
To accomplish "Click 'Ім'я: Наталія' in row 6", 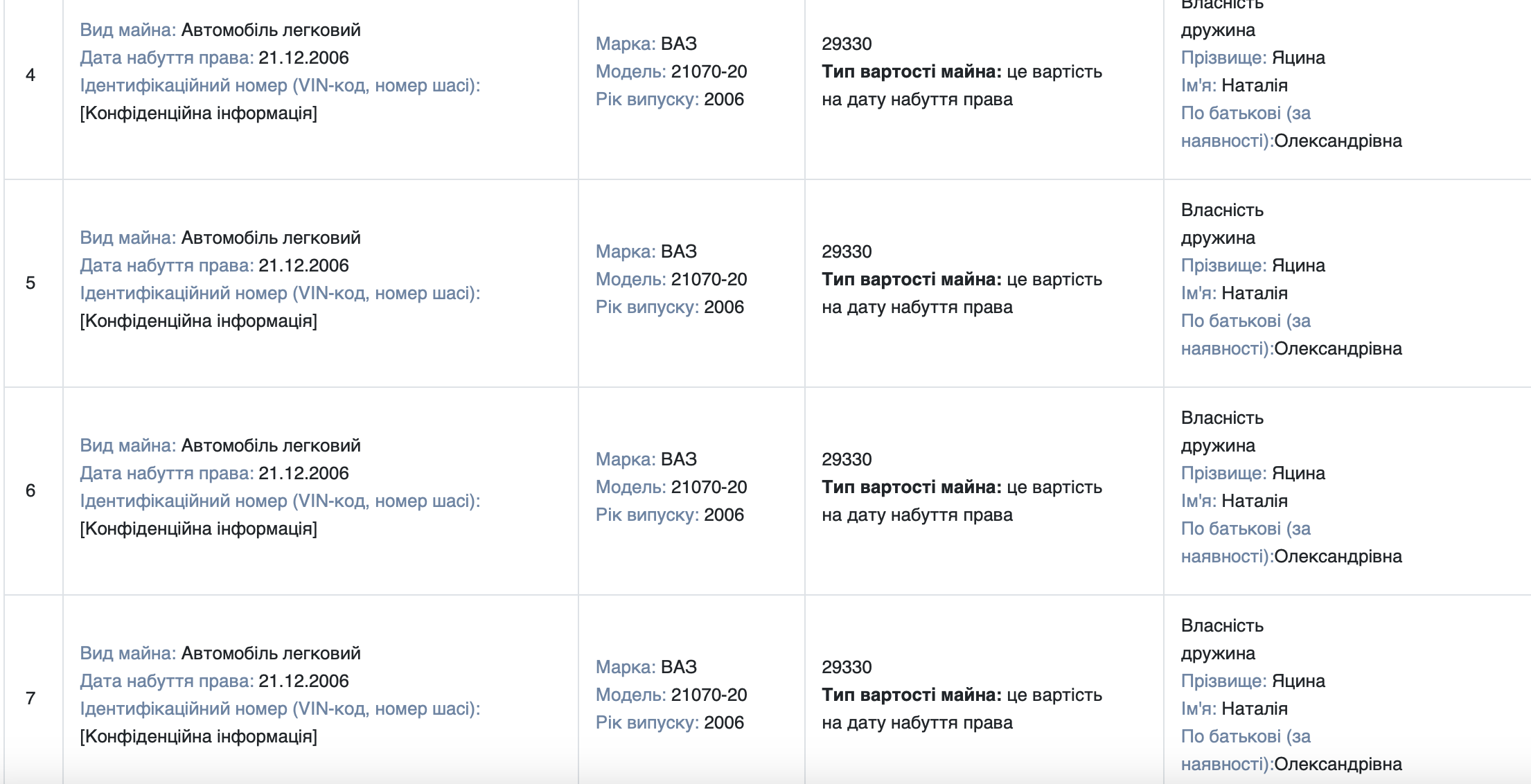I will 1234,501.
